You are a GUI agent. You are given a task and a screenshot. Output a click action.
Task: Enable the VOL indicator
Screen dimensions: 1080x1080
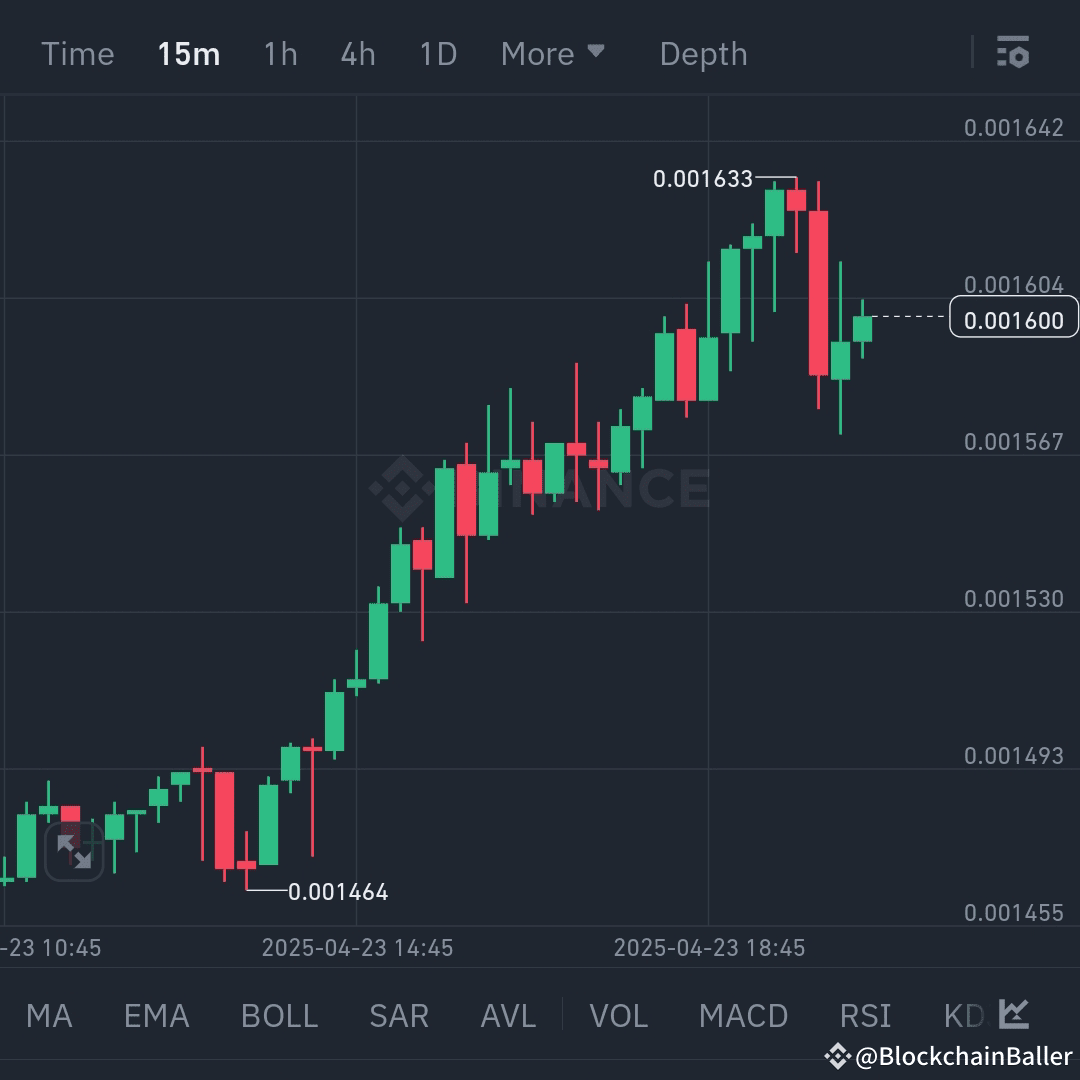tap(618, 1015)
